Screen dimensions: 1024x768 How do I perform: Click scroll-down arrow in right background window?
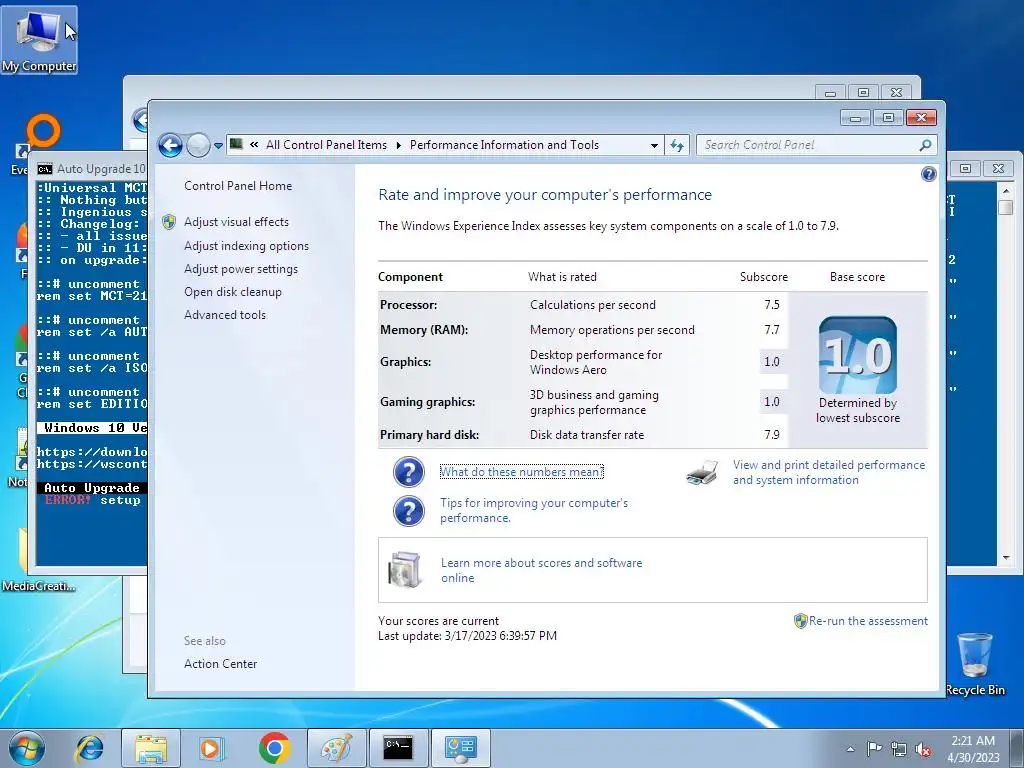click(x=1006, y=558)
